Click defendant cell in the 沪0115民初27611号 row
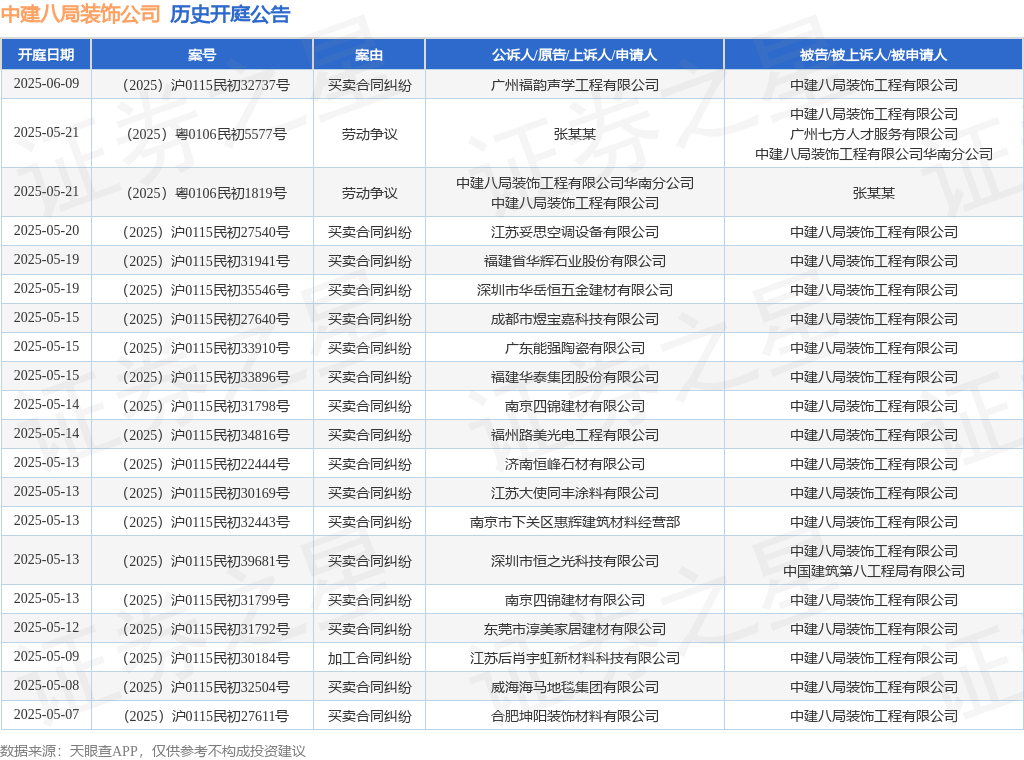The height and width of the screenshot is (760, 1024). tap(874, 716)
